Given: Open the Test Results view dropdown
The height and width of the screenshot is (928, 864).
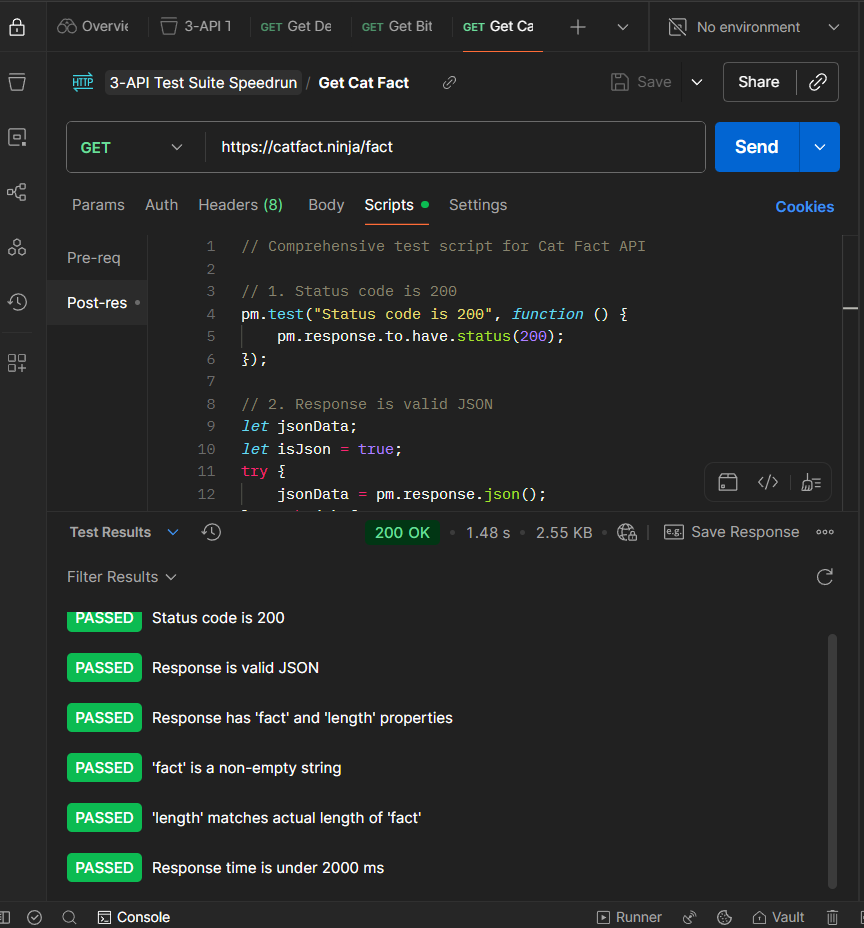Looking at the screenshot, I should (x=124, y=532).
